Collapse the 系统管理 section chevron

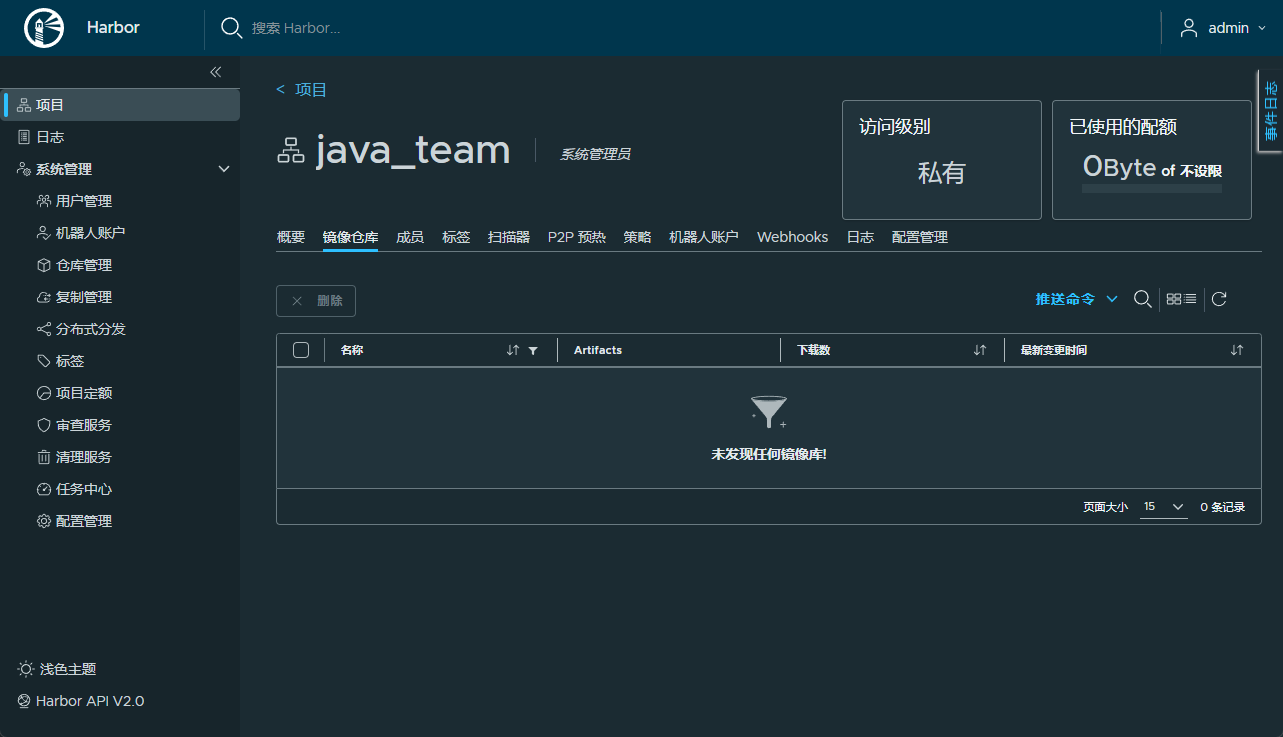224,169
